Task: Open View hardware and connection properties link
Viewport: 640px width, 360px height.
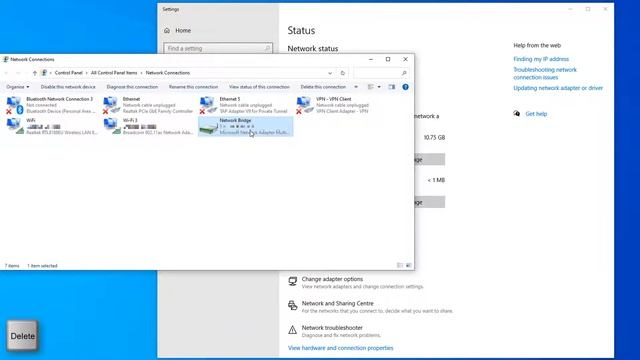Action: click(x=340, y=348)
